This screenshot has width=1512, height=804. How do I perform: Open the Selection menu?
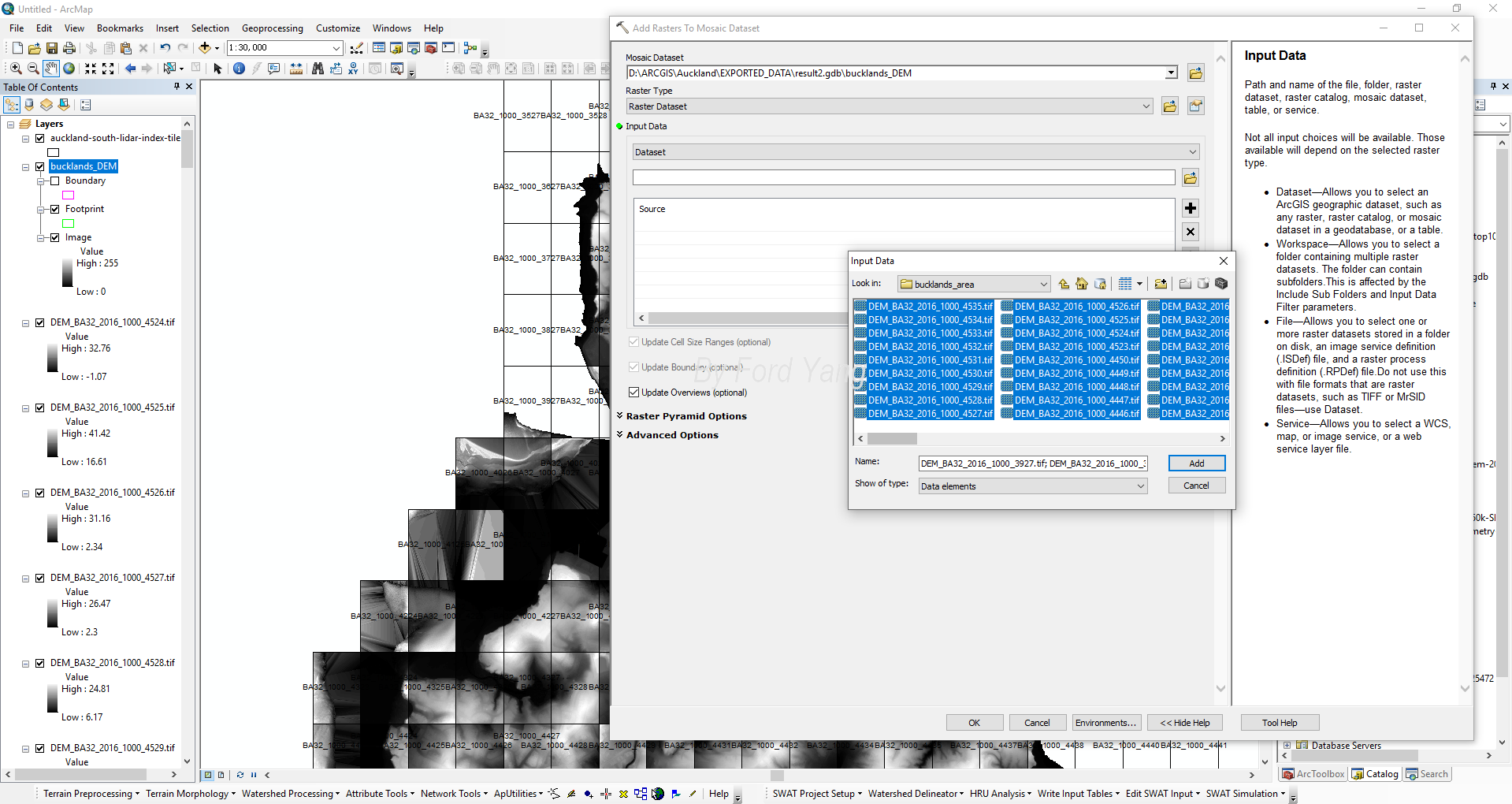click(x=210, y=28)
